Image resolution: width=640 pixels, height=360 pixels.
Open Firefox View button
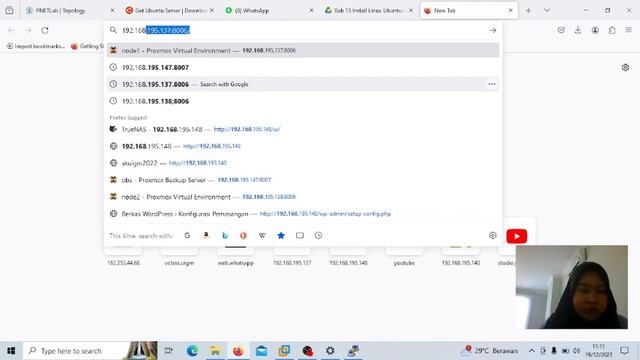click(9, 10)
